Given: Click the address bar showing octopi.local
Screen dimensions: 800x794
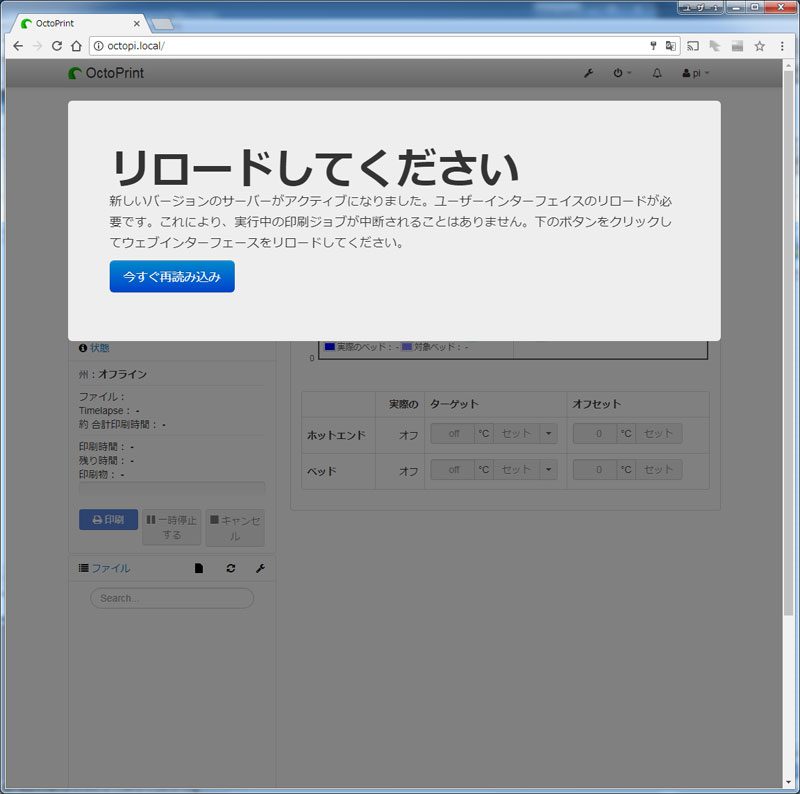Looking at the screenshot, I should 385,46.
